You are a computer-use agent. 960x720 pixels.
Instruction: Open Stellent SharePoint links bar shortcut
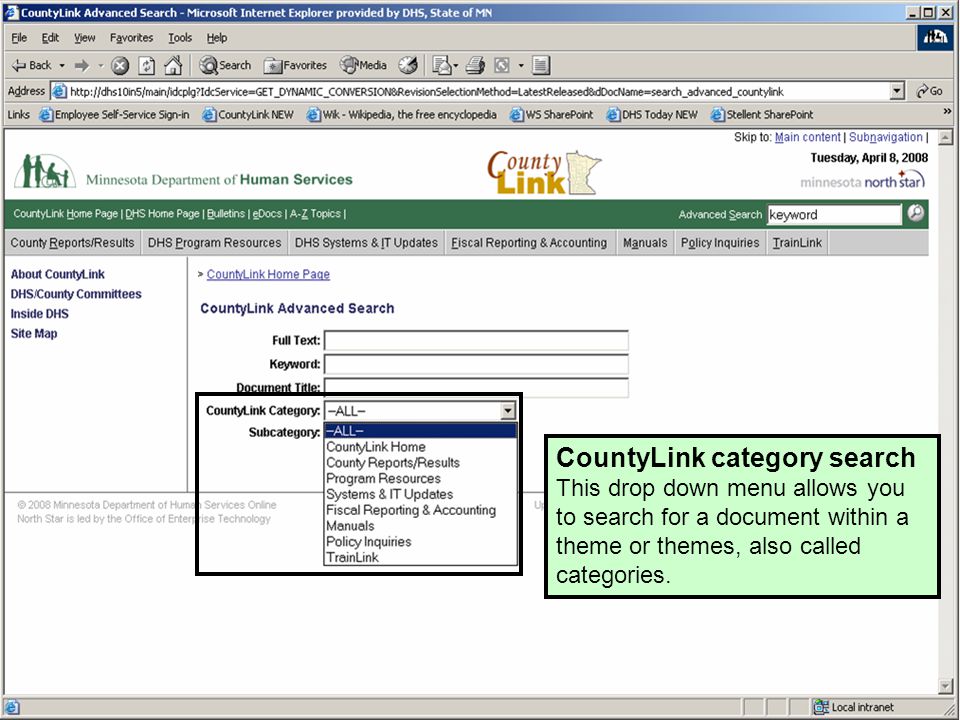(762, 114)
